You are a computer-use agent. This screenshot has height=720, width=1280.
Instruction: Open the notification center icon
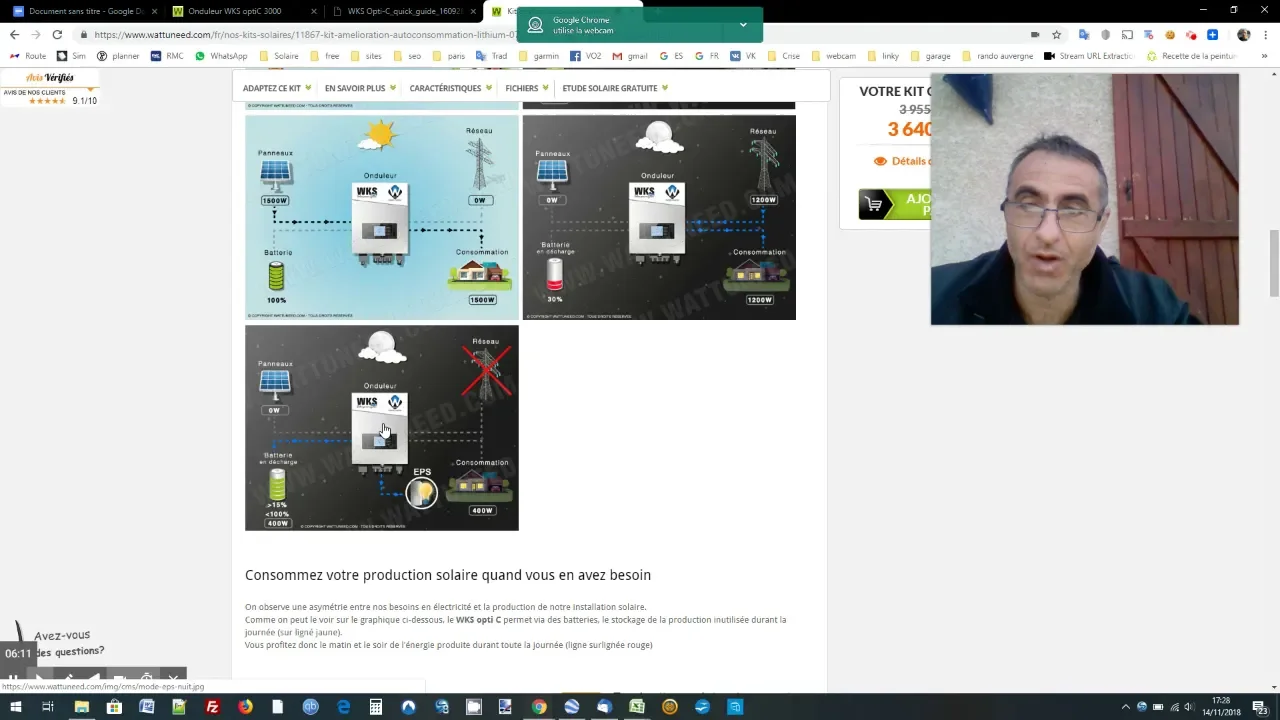[1262, 707]
